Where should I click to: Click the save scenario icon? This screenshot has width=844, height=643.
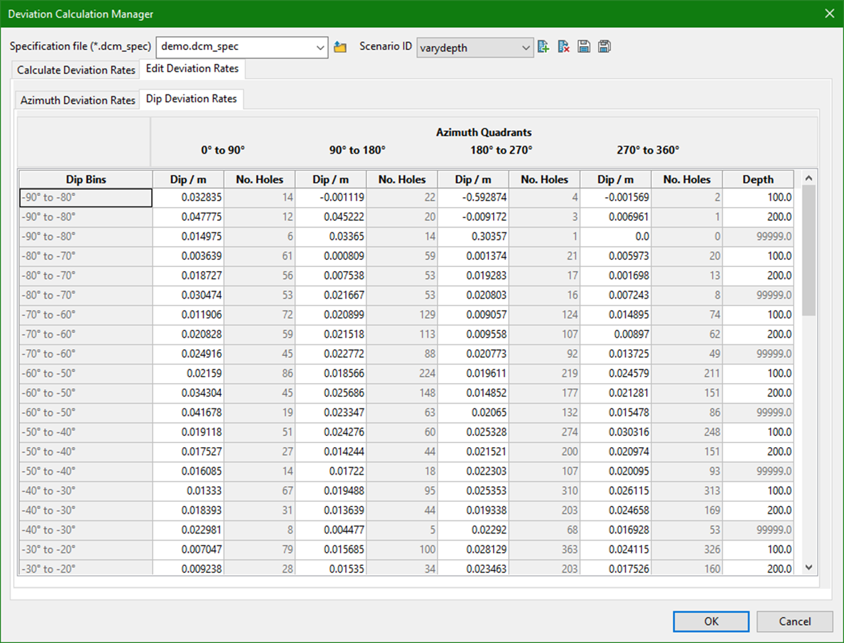click(x=584, y=47)
